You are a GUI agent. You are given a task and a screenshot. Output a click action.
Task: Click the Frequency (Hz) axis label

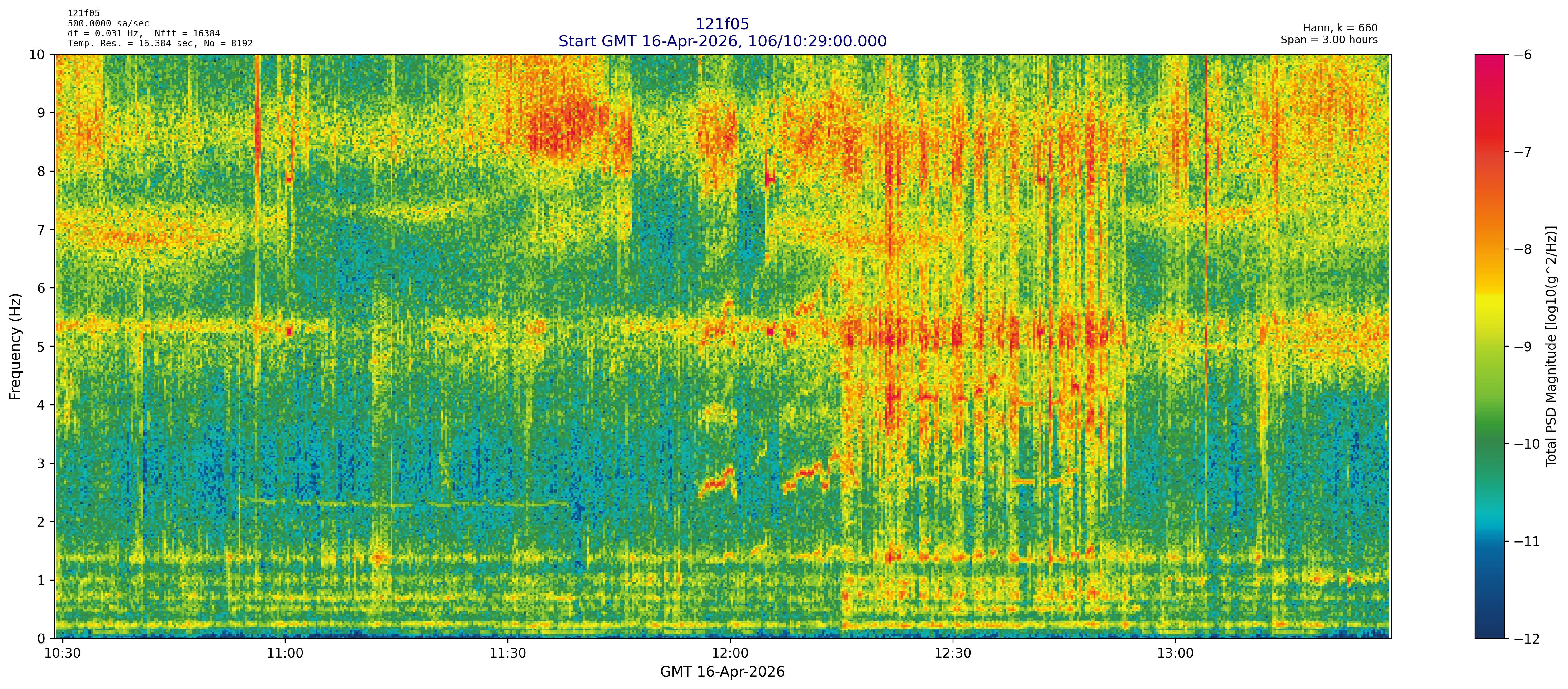pos(16,346)
